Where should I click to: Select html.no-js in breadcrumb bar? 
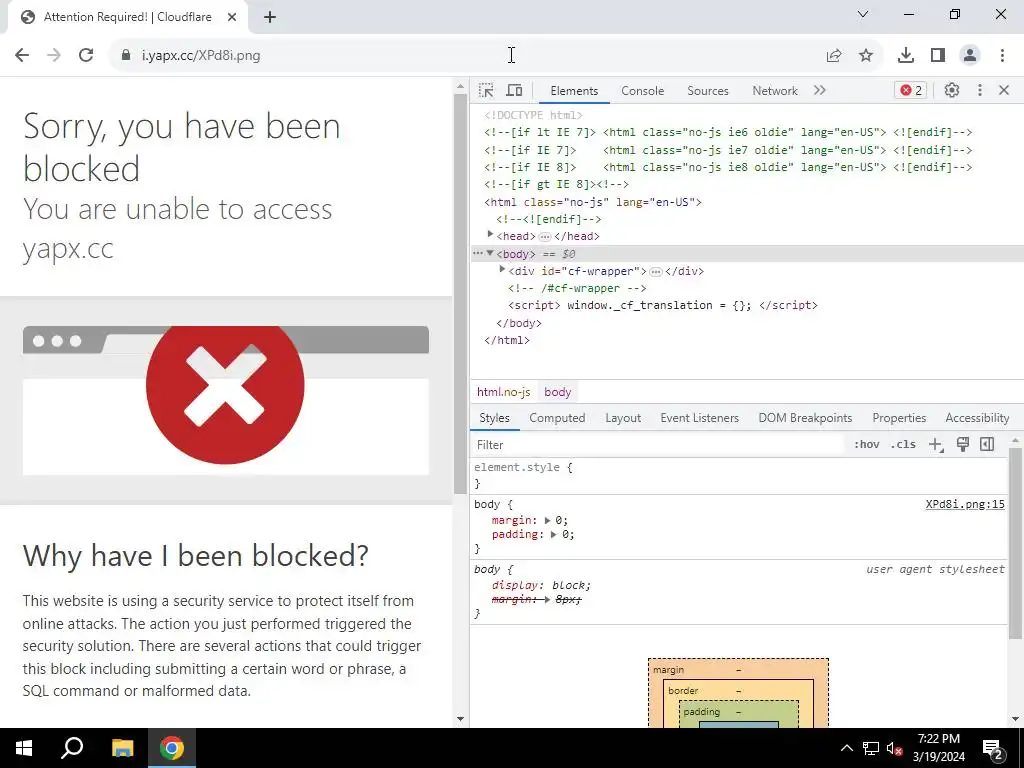tap(504, 392)
